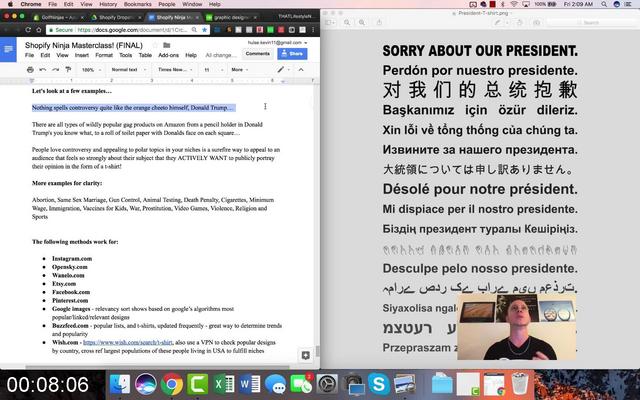
Task: Open Google Chrome from the Dock
Action: click(x=172, y=385)
